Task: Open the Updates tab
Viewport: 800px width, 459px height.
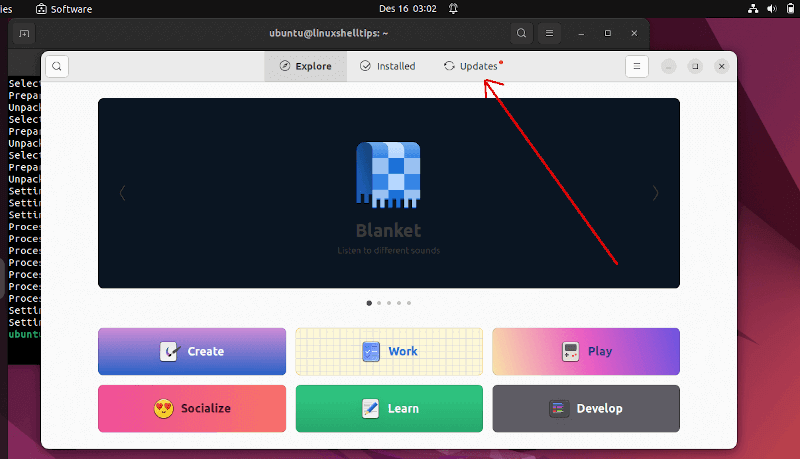Action: [472, 66]
